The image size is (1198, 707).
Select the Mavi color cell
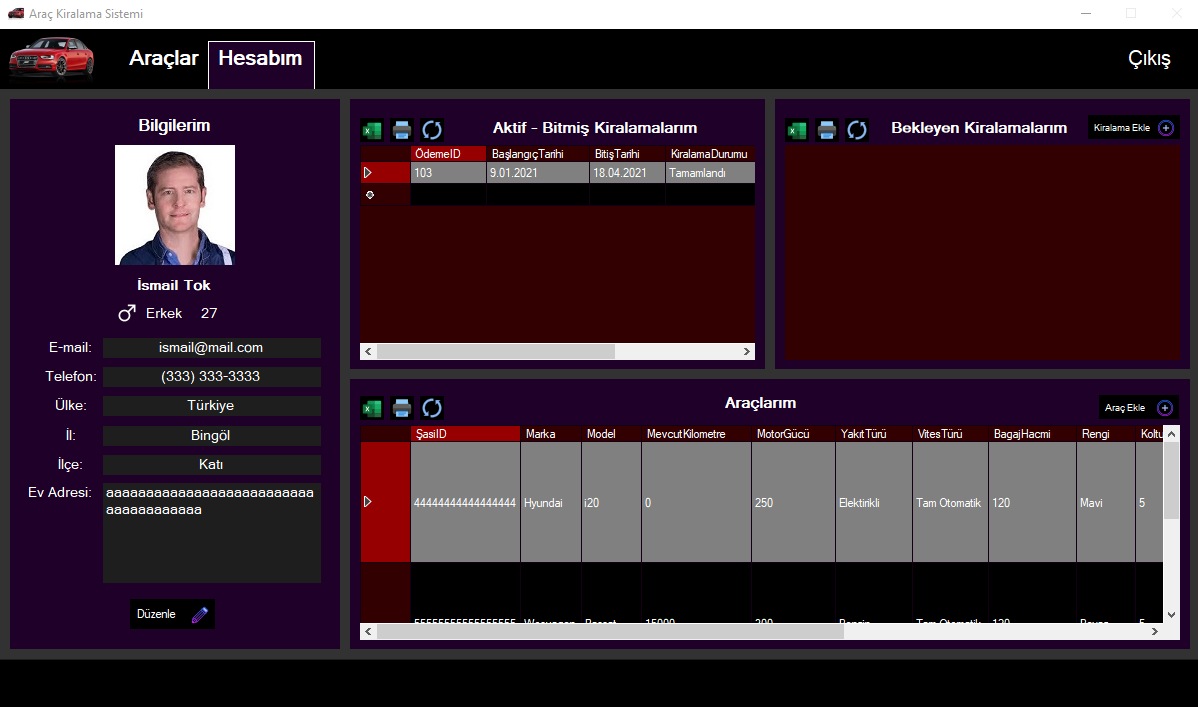[x=1106, y=502]
